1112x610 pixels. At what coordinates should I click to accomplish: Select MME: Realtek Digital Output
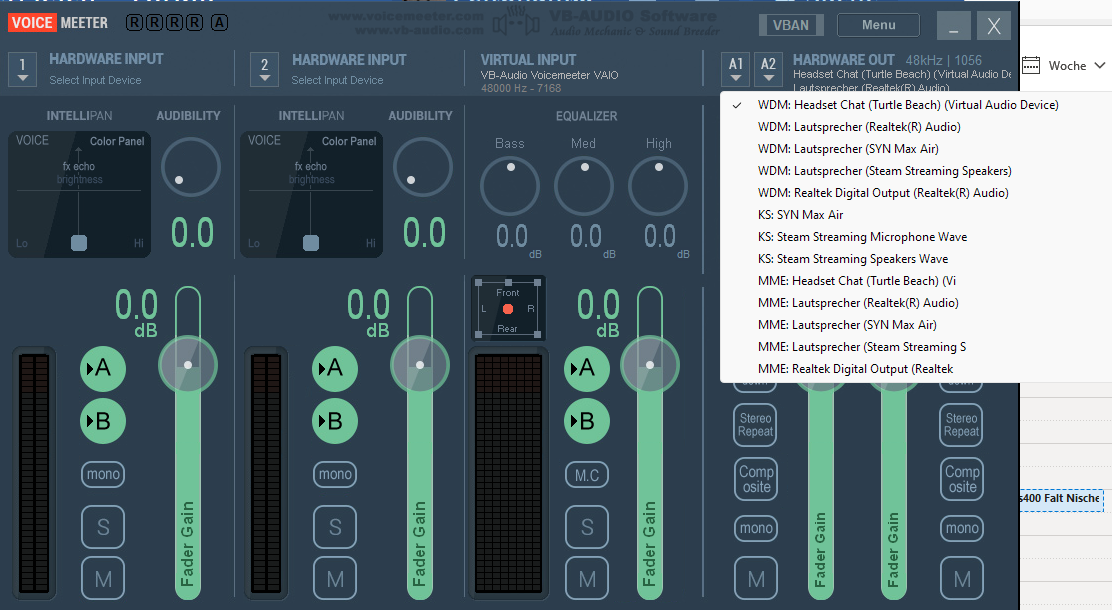[x=855, y=369]
